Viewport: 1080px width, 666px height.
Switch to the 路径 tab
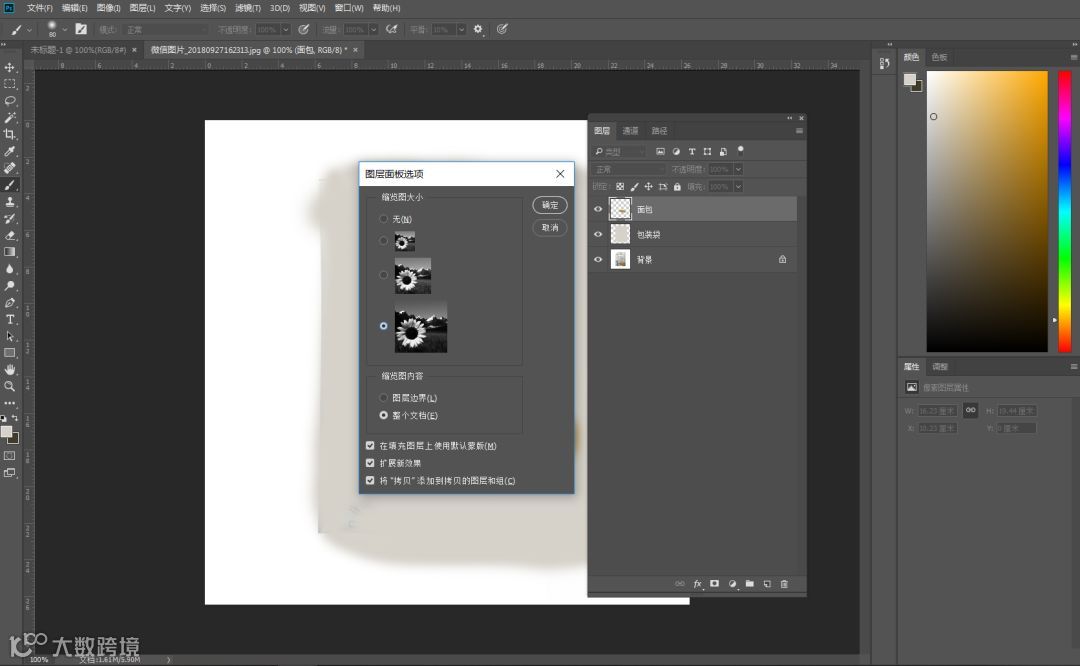point(659,130)
